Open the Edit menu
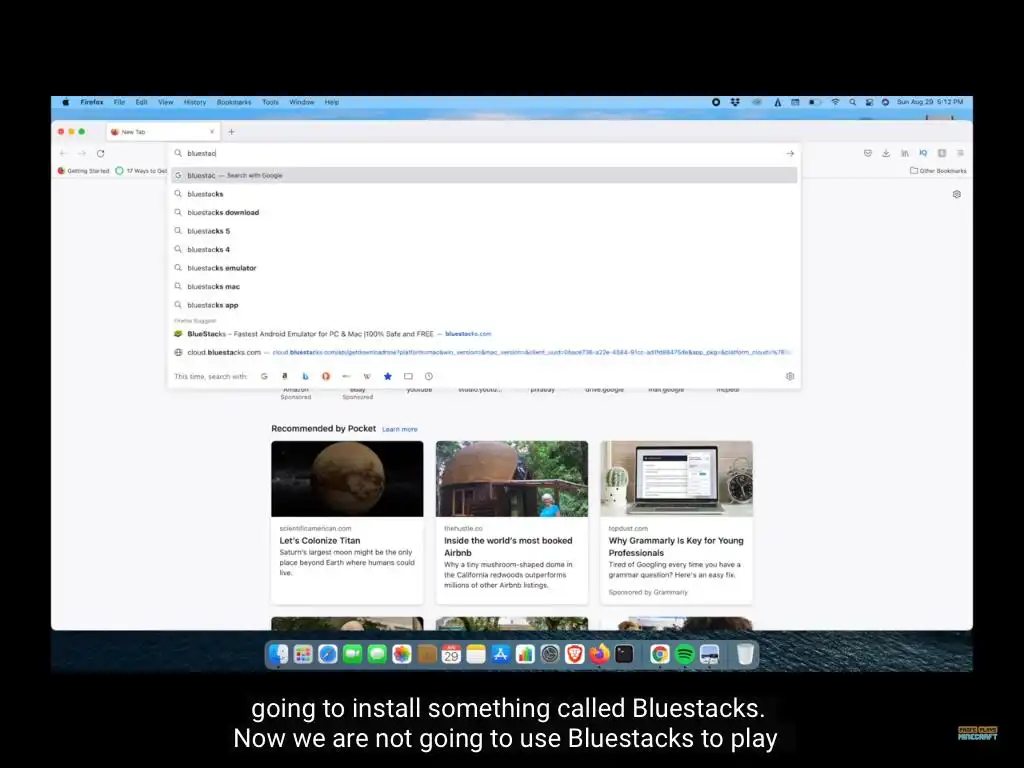Screen dimensions: 1024x768 pos(142,103)
